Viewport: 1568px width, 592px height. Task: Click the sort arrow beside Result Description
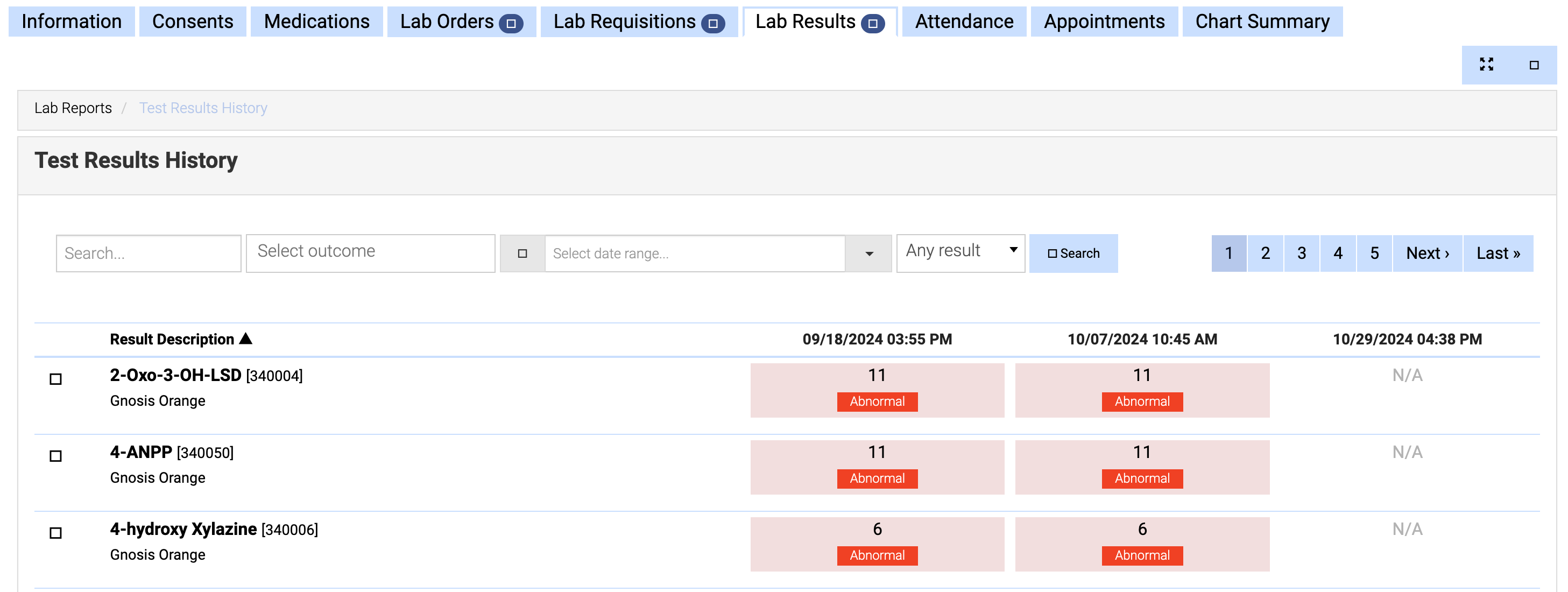tap(246, 339)
